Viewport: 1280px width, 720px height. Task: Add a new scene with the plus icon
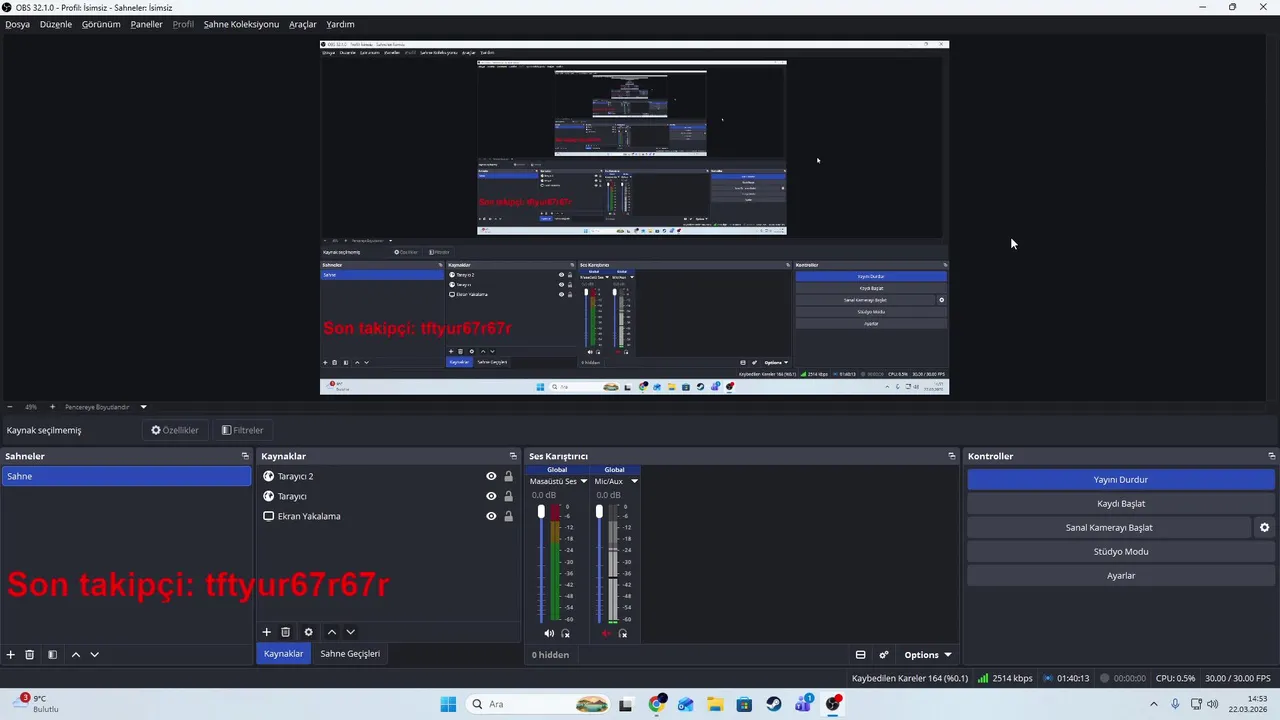[11, 654]
